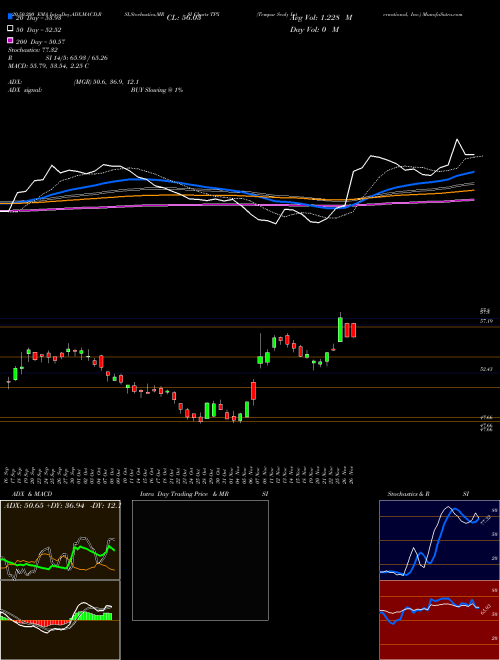Open the red RSI chart panel
This screenshot has height=660, width=500.
click(x=439, y=620)
